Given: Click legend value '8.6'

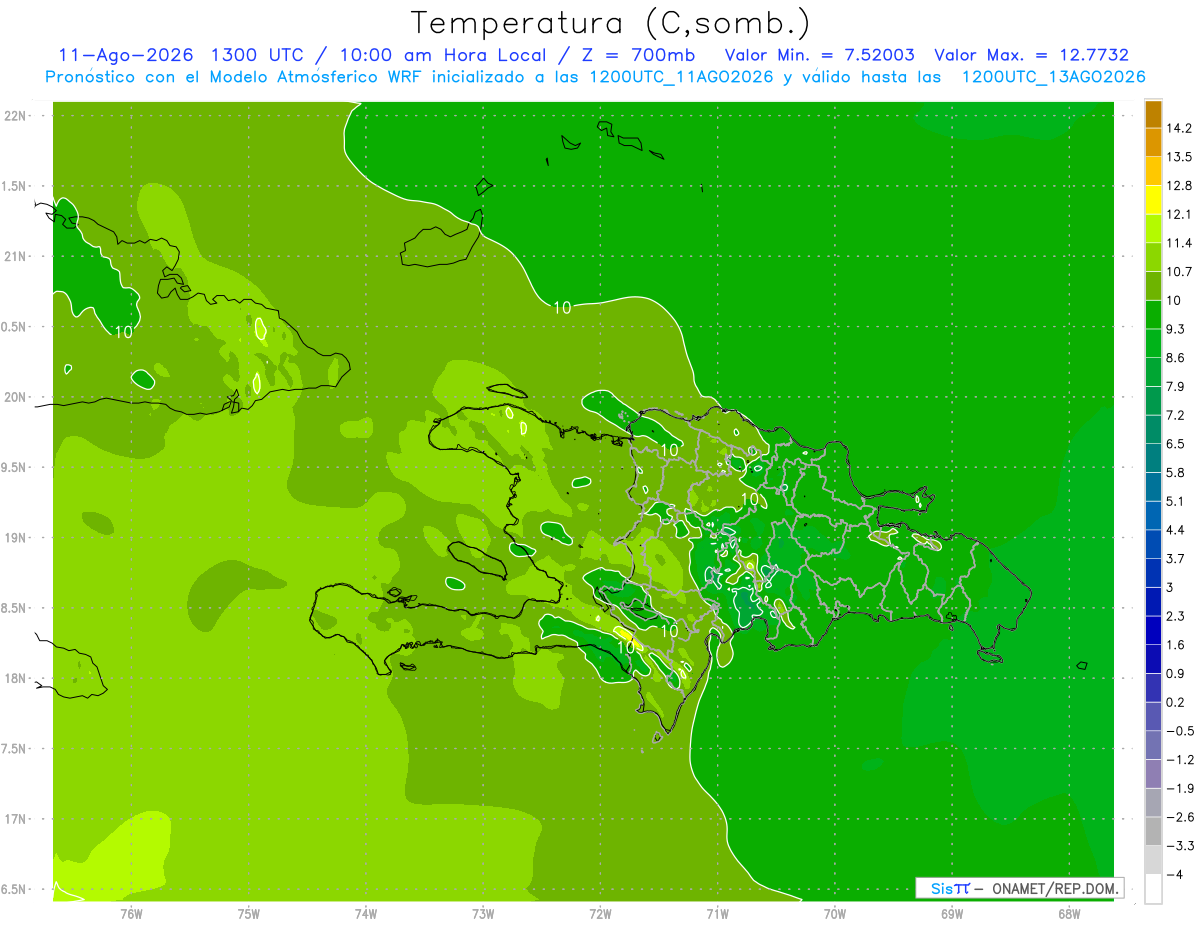Looking at the screenshot, I should [x=1176, y=357].
